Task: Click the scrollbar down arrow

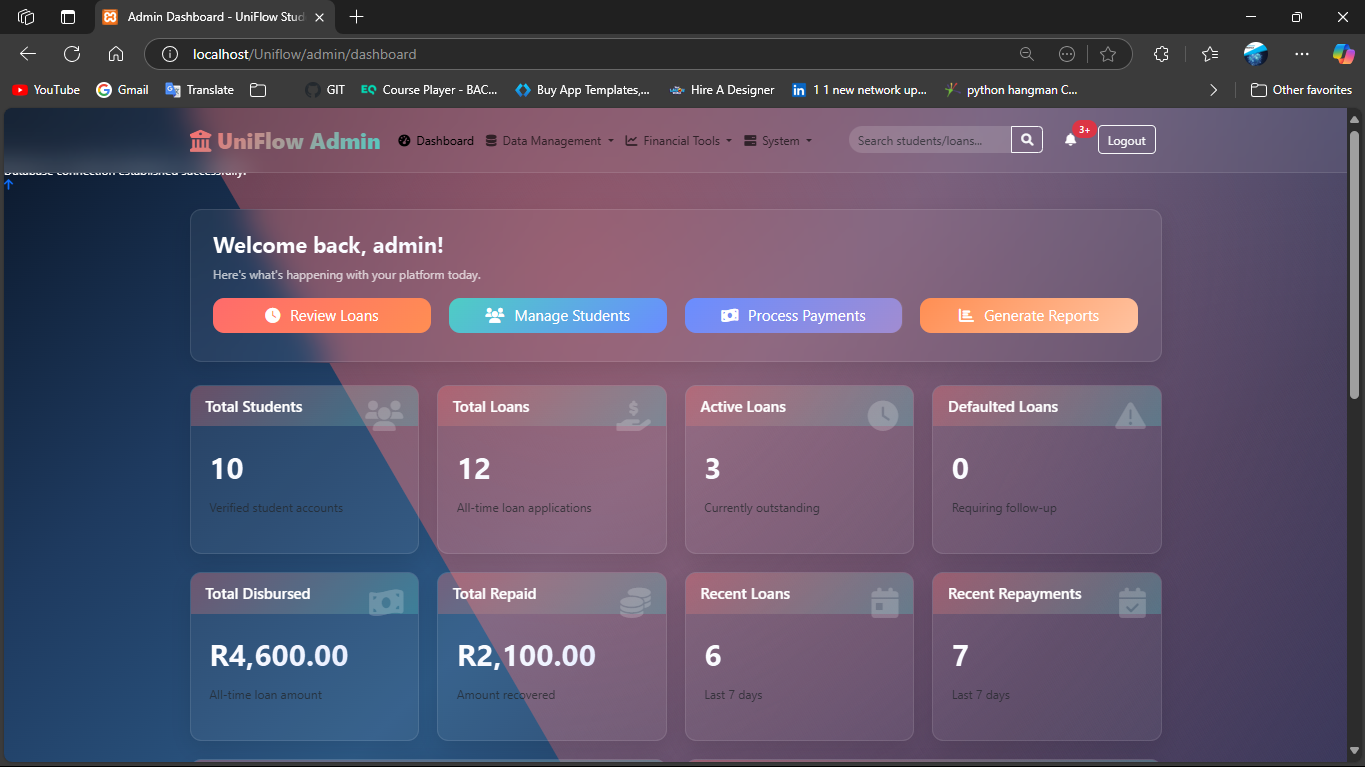Action: pyautogui.click(x=1355, y=751)
